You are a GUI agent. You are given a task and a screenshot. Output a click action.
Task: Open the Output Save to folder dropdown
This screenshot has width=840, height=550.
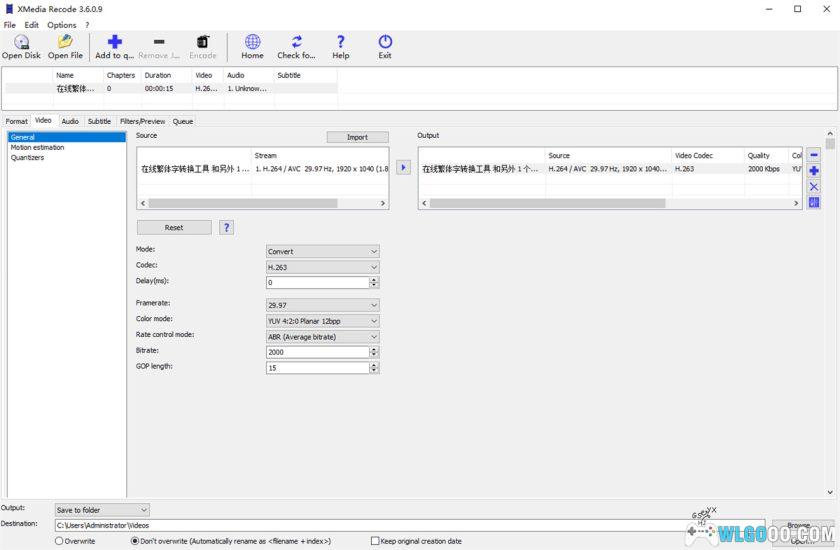[x=102, y=510]
